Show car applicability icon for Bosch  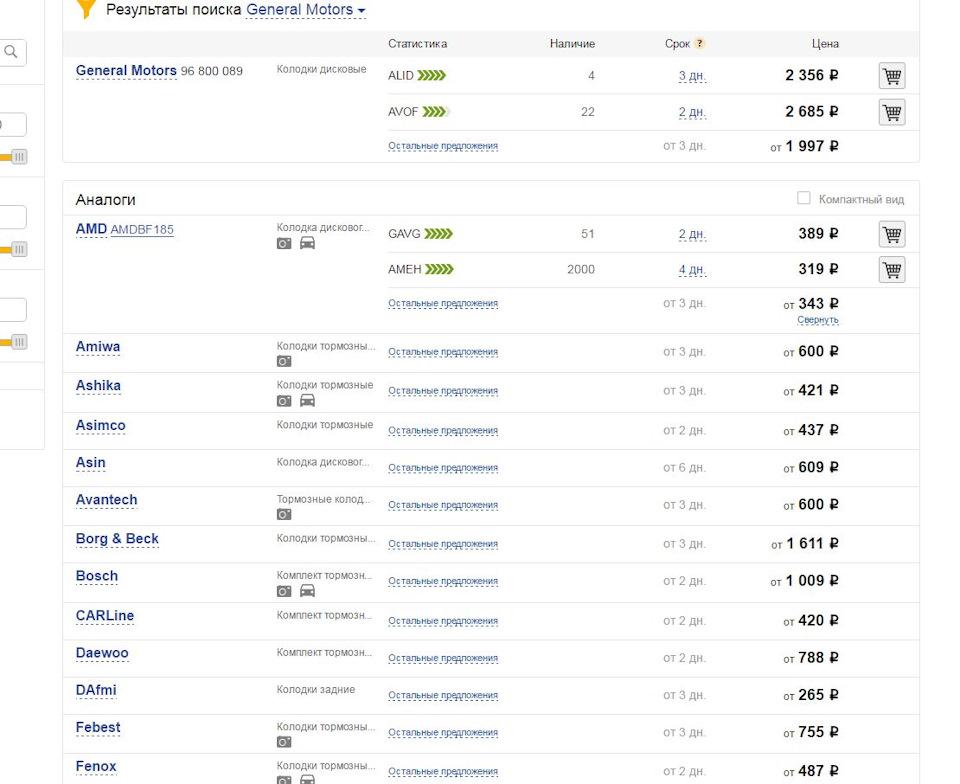click(x=307, y=591)
